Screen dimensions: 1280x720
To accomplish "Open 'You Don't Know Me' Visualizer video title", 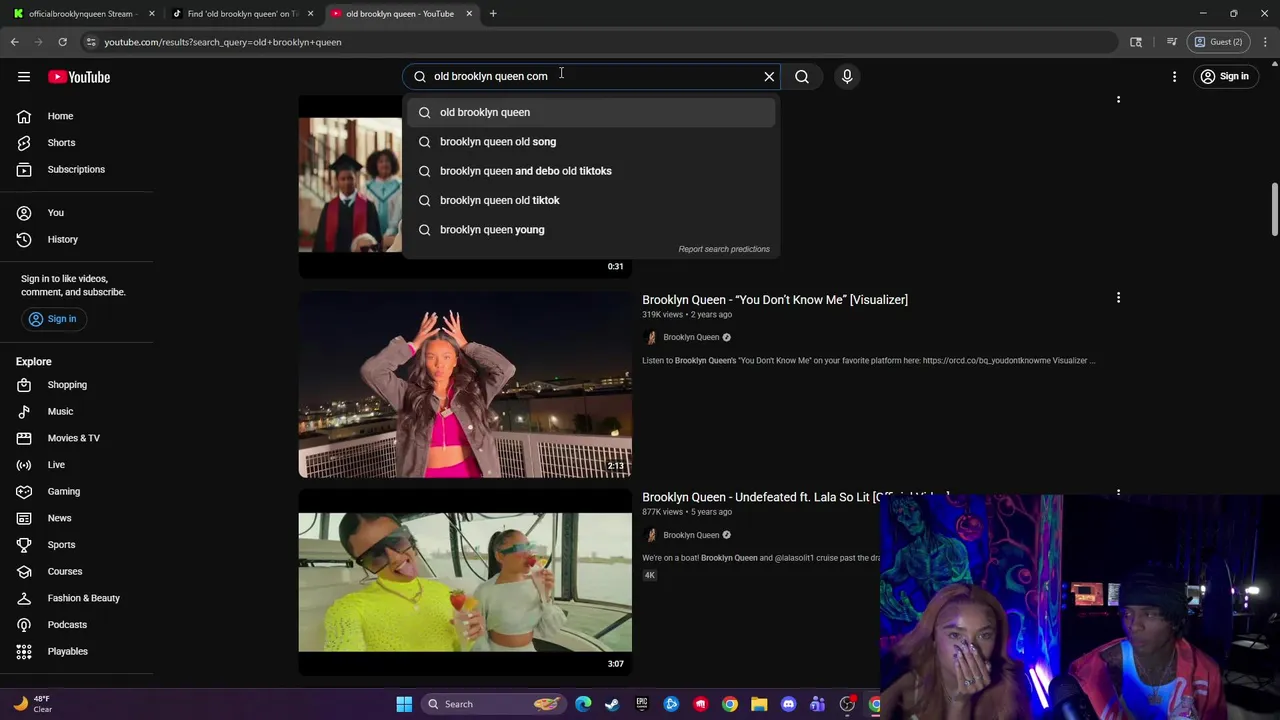I will click(x=775, y=300).
